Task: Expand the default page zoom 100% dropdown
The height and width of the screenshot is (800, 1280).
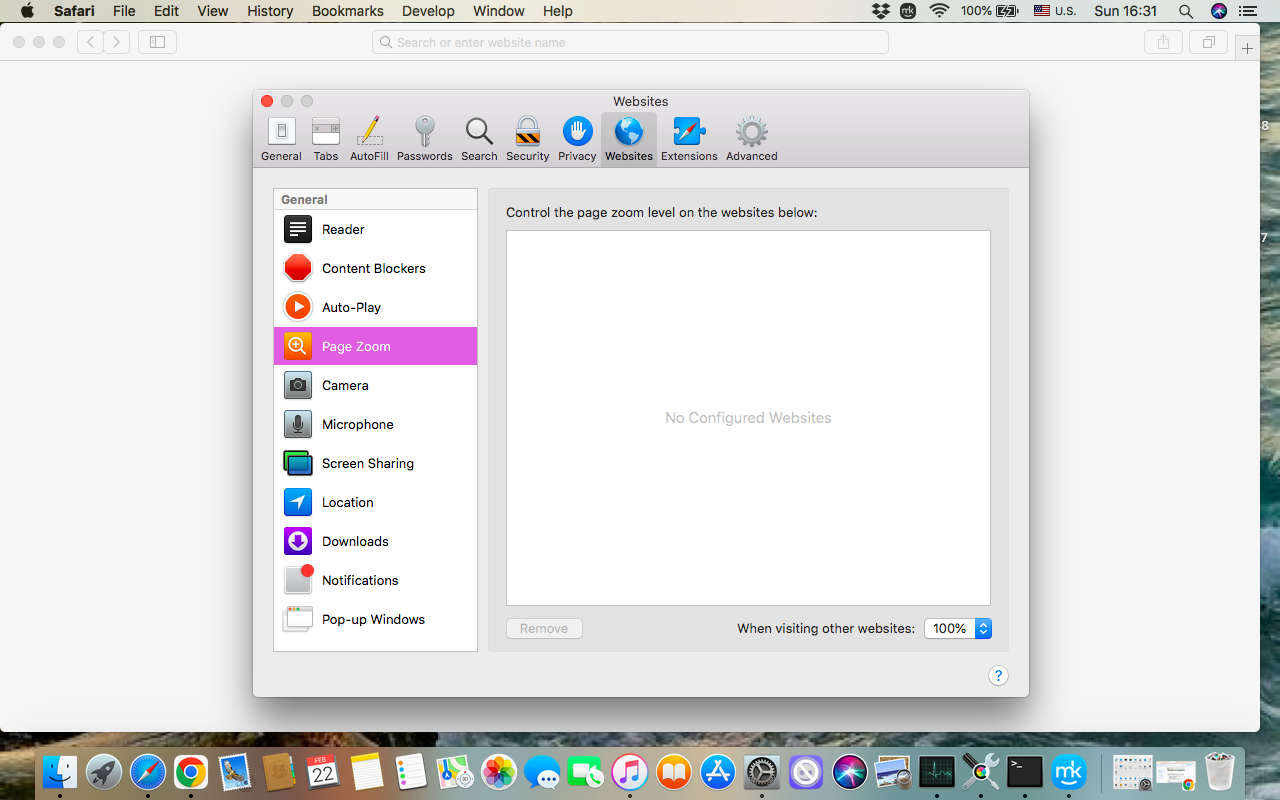Action: click(957, 628)
